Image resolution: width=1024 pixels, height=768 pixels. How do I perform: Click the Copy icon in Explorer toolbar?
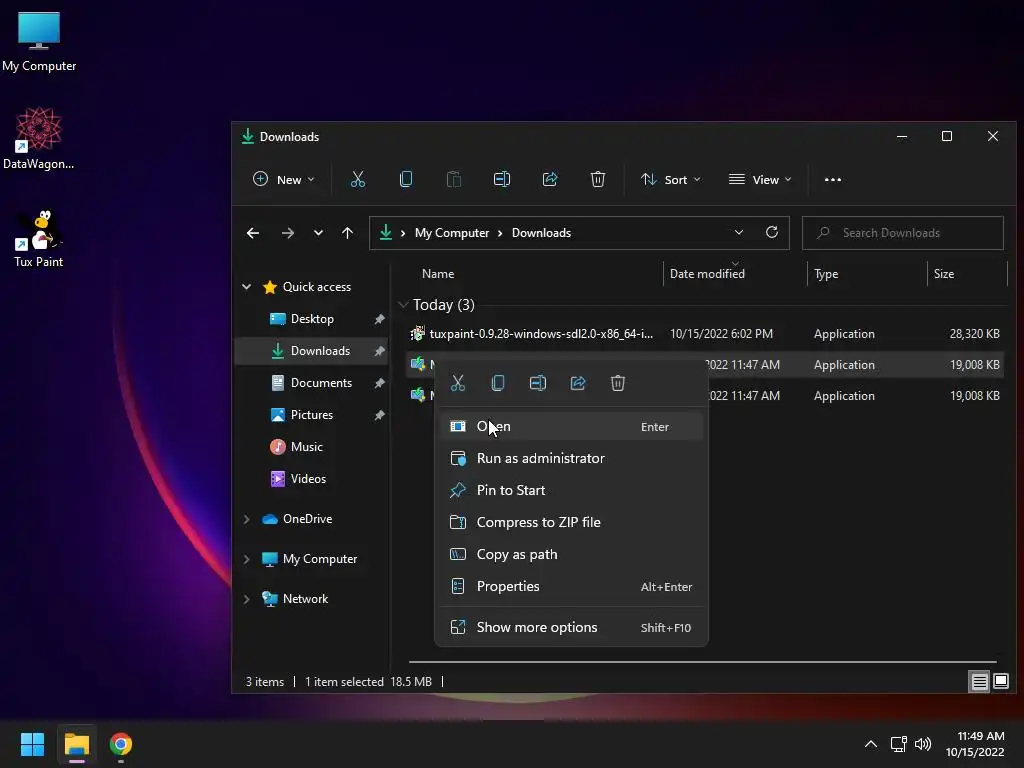click(406, 179)
